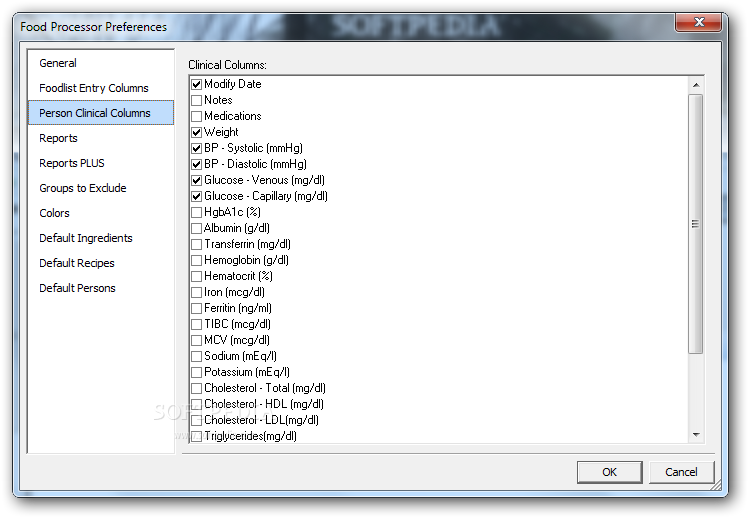749x518 pixels.
Task: Enable the Iron (mcg/dl) checkbox
Action: pyautogui.click(x=196, y=292)
